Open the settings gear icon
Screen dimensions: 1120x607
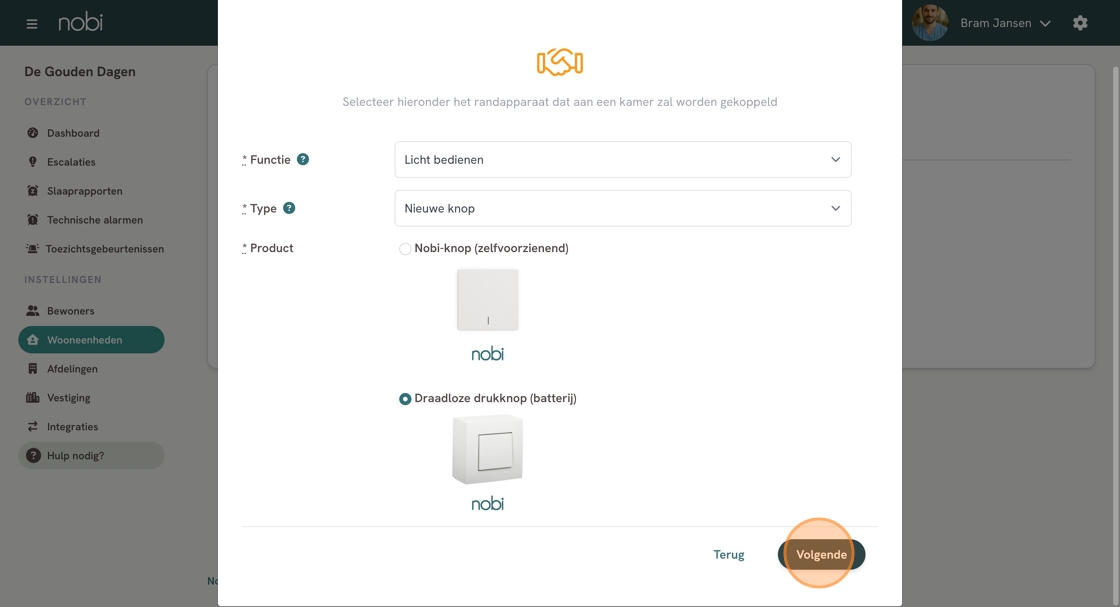point(1080,23)
